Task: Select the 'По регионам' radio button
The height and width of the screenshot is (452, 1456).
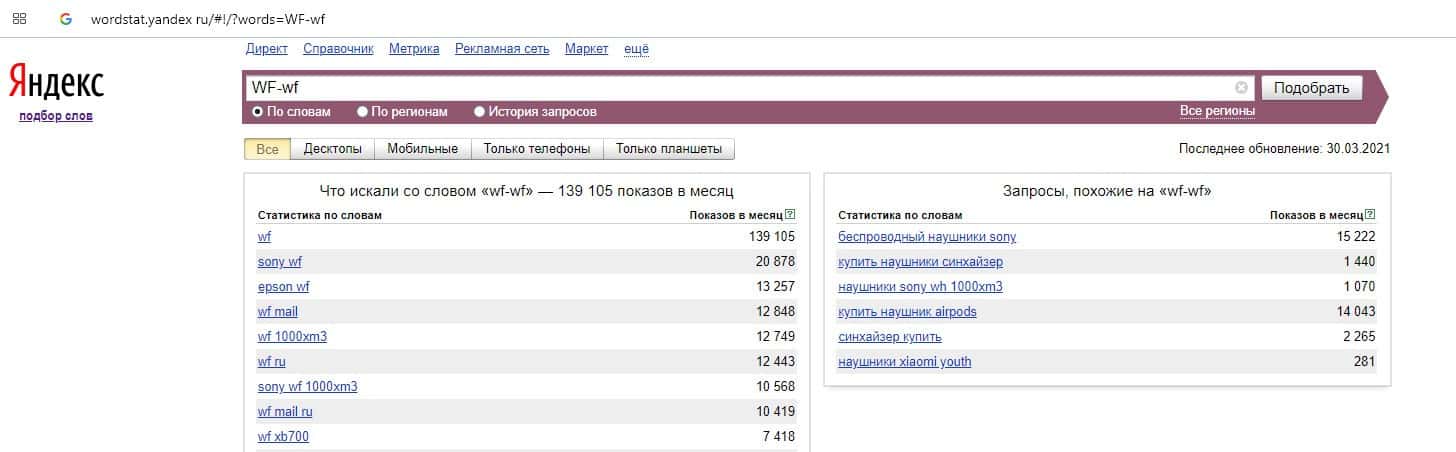Action: click(x=363, y=112)
